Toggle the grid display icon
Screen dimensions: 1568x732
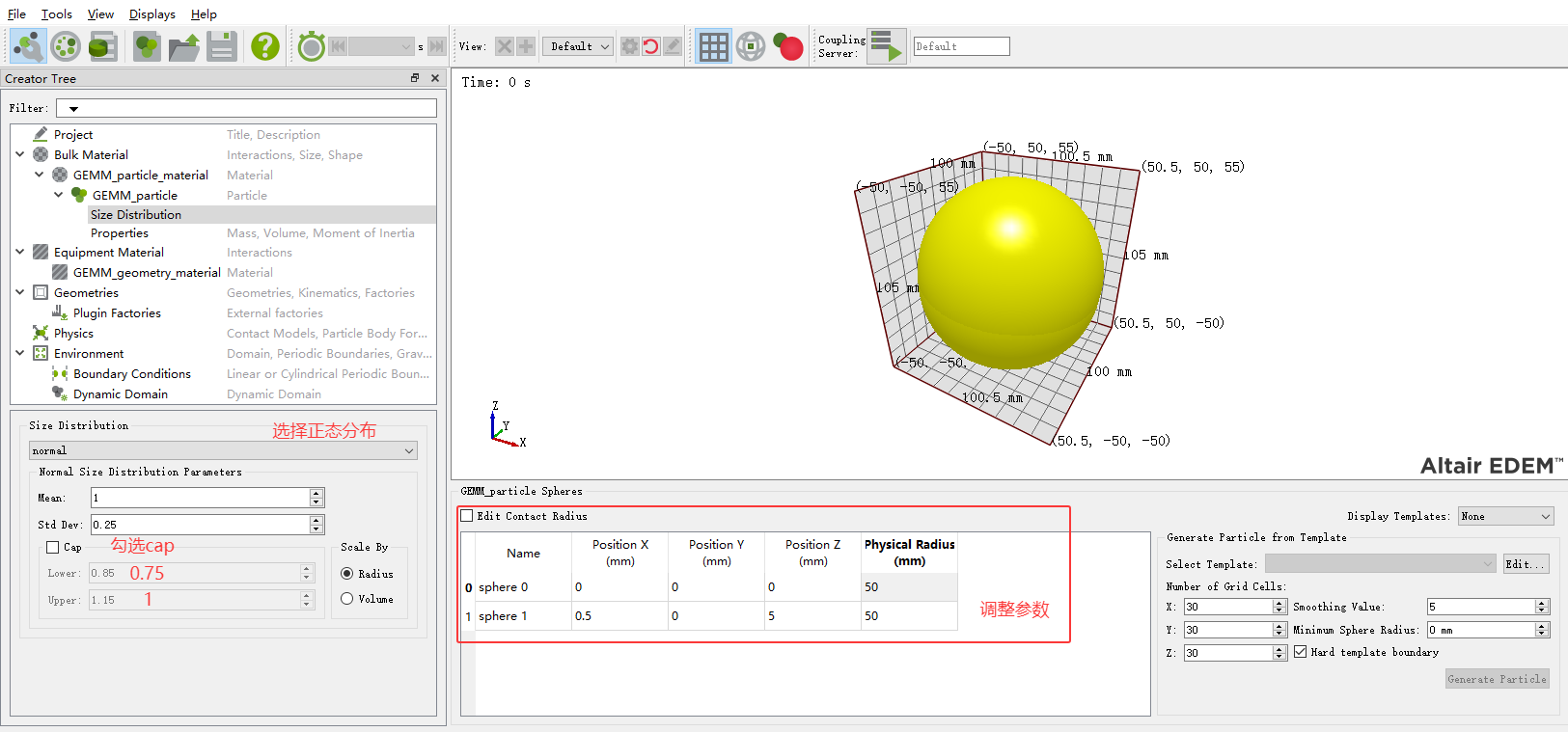713,46
